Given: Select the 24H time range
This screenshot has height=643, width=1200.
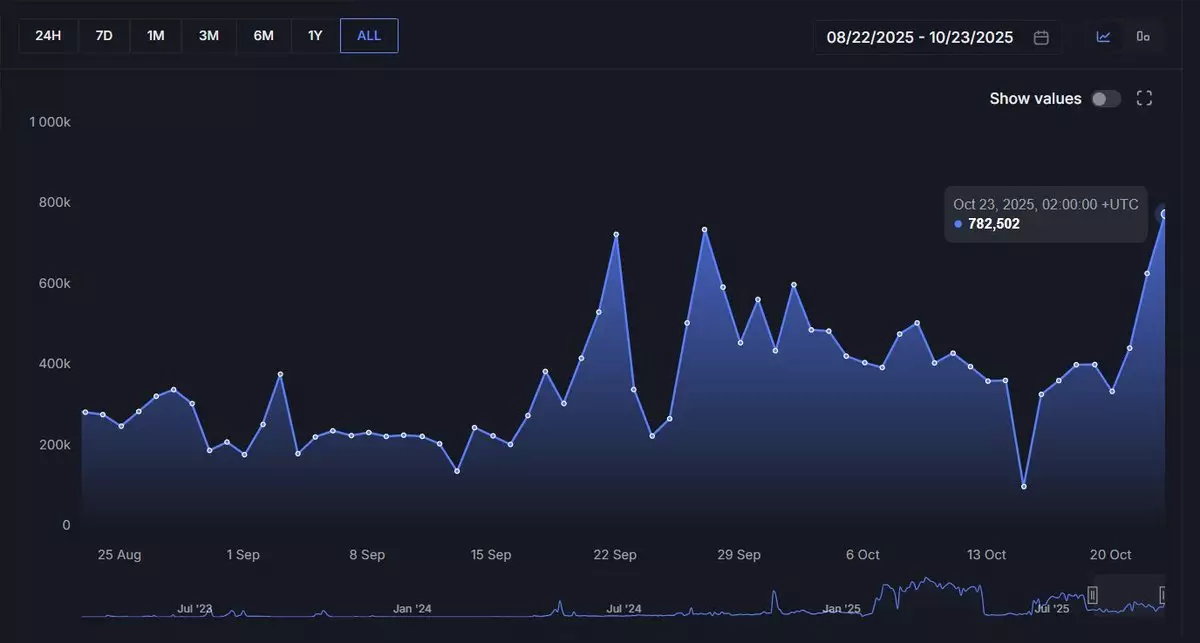Looking at the screenshot, I should (x=48, y=36).
